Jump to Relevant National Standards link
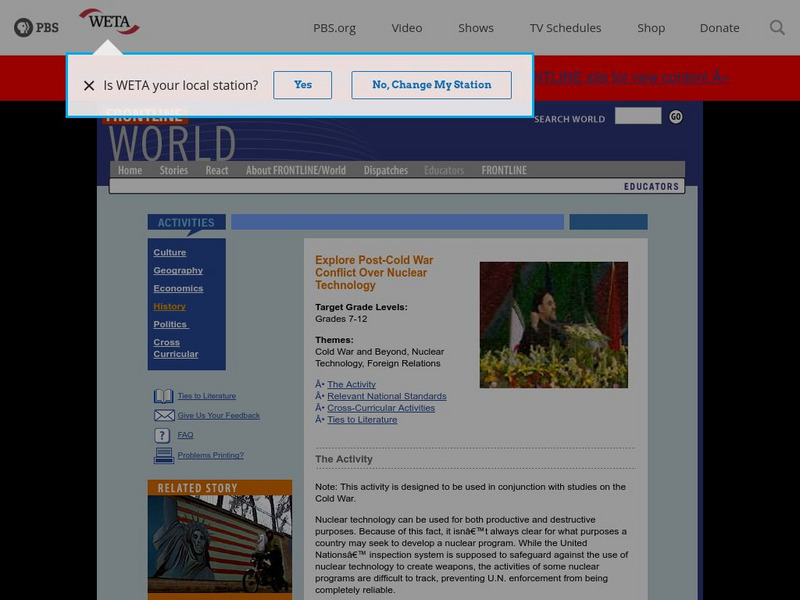The image size is (800, 600). 387,396
